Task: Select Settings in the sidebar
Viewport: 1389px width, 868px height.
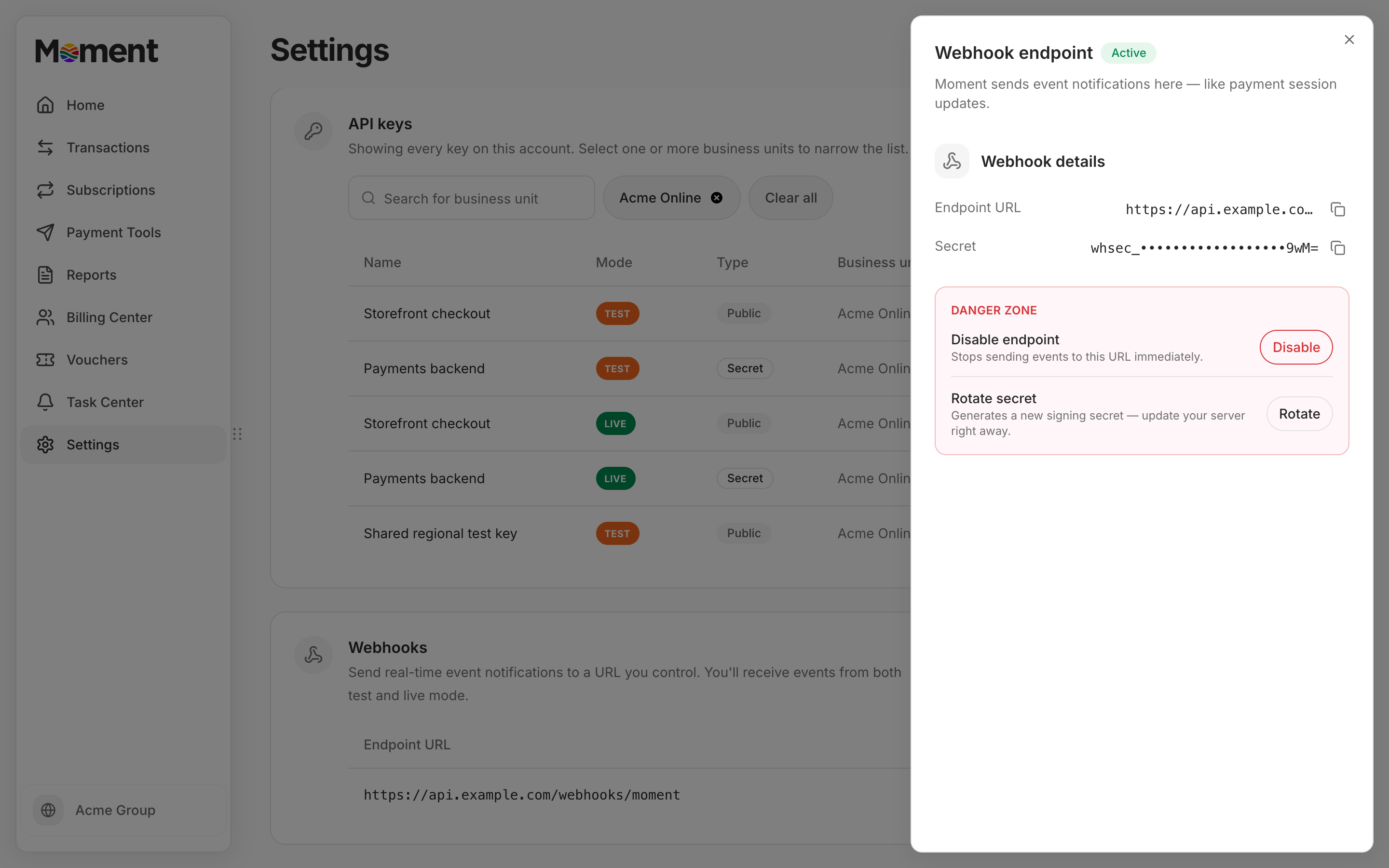Action: pos(123,445)
